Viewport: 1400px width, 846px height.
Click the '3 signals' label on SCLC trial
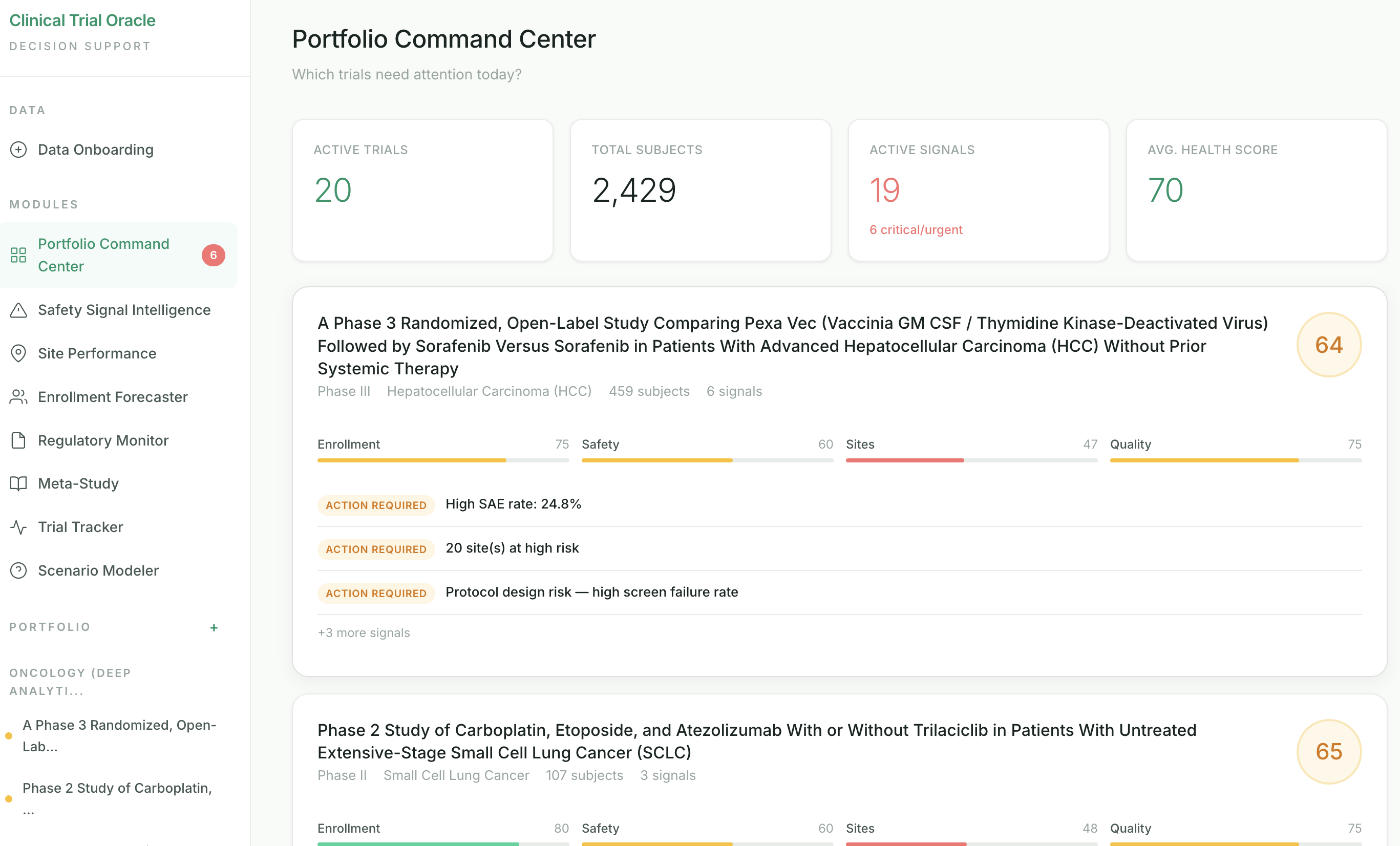[x=668, y=775]
